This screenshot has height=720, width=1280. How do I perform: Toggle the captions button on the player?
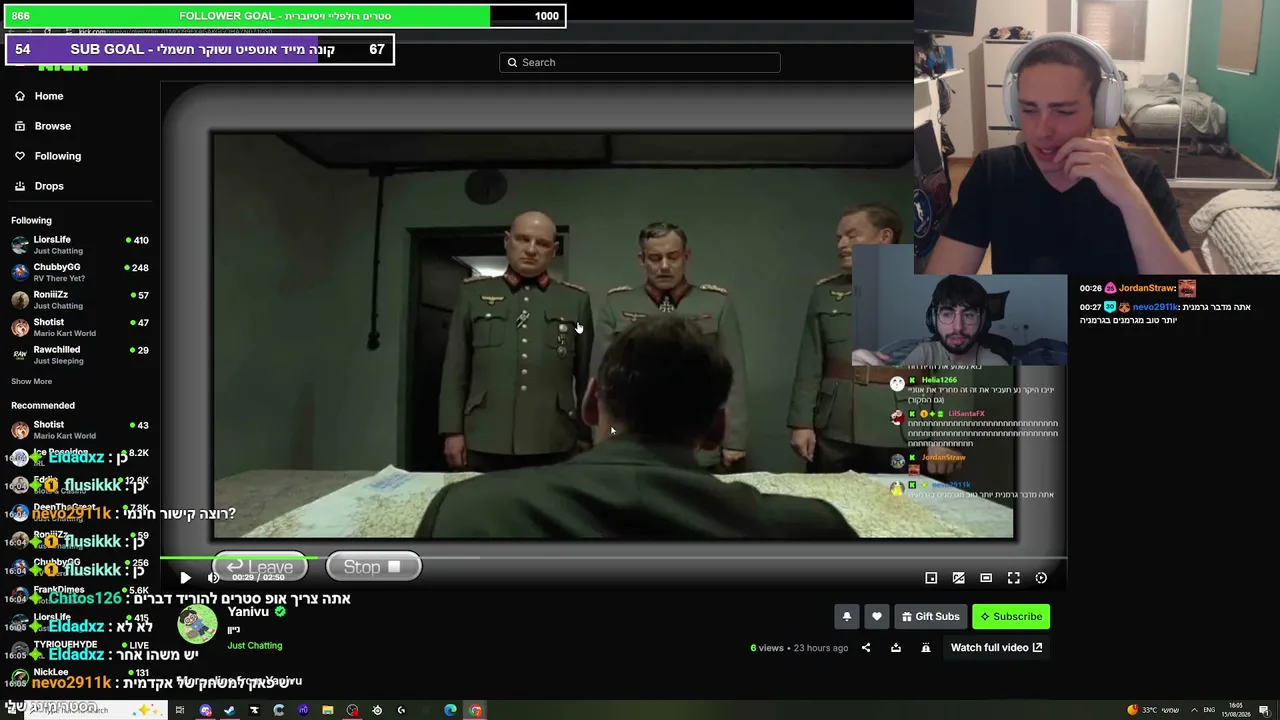click(x=958, y=578)
